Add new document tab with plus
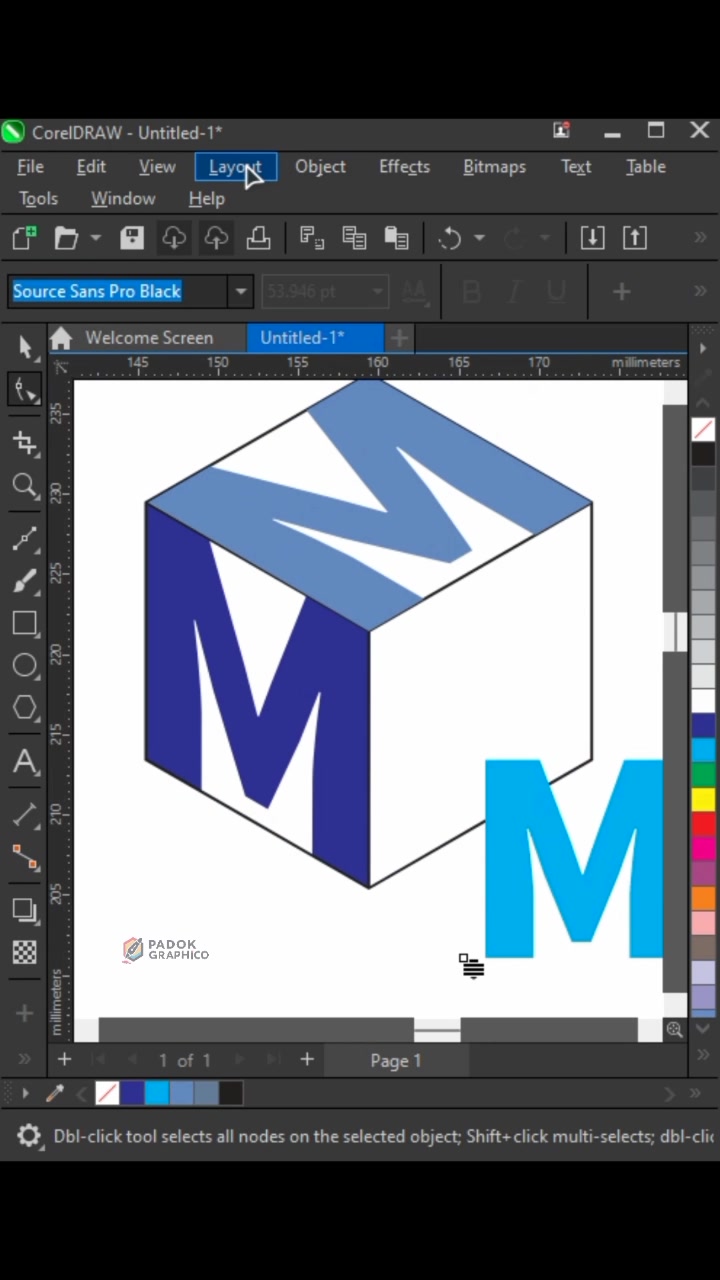720x1280 pixels. pyautogui.click(x=399, y=338)
